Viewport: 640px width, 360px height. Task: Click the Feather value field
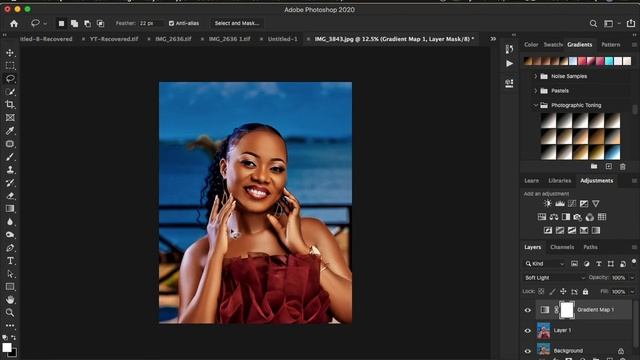tap(150, 24)
